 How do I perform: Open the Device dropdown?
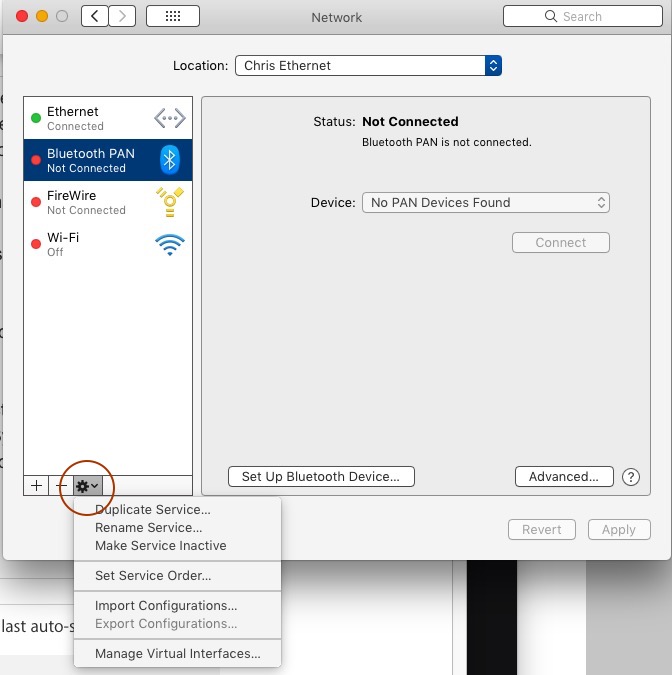pos(486,202)
